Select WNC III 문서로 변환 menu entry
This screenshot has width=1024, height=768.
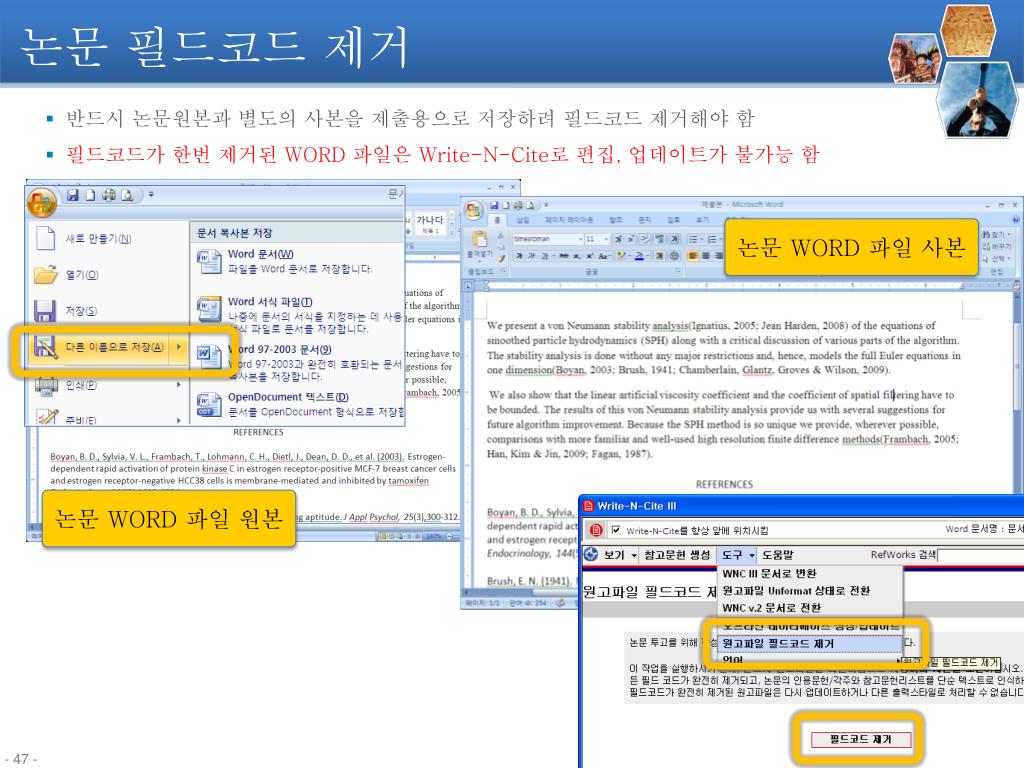coord(810,573)
